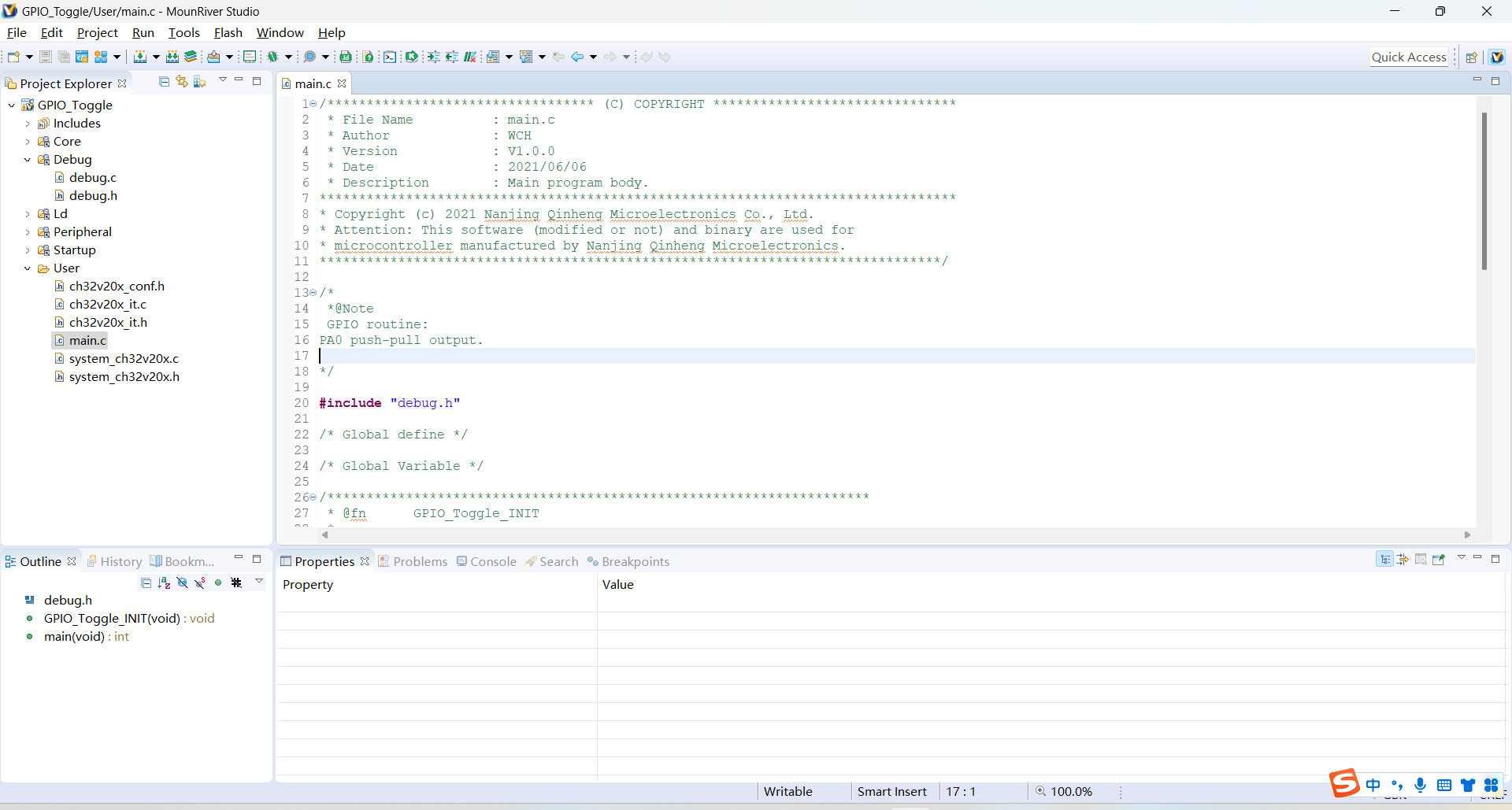
Task: Expand the Includes folder
Action: pos(28,123)
